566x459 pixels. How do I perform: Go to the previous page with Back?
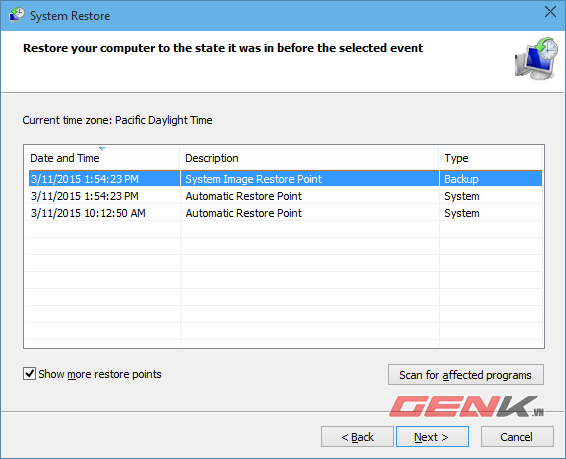(x=357, y=437)
